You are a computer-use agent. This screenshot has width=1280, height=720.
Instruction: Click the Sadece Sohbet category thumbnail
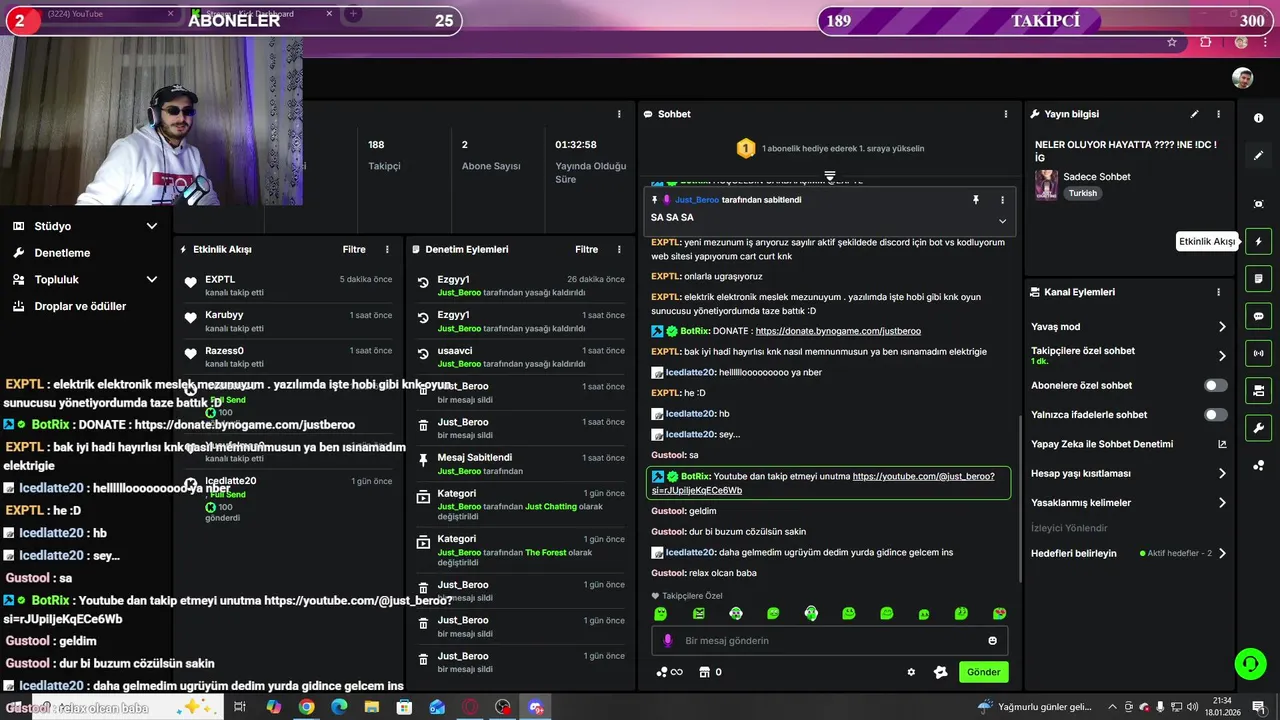coord(1046,185)
